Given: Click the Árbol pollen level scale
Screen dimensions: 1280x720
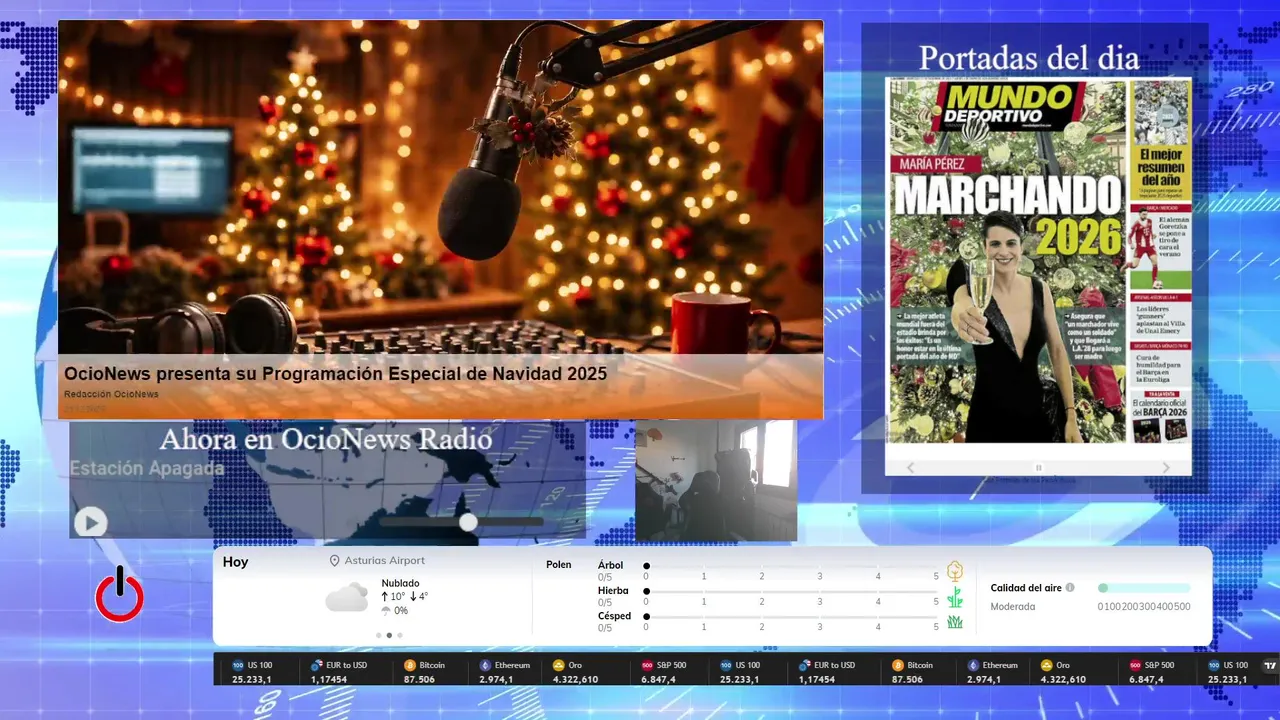Looking at the screenshot, I should click(791, 571).
